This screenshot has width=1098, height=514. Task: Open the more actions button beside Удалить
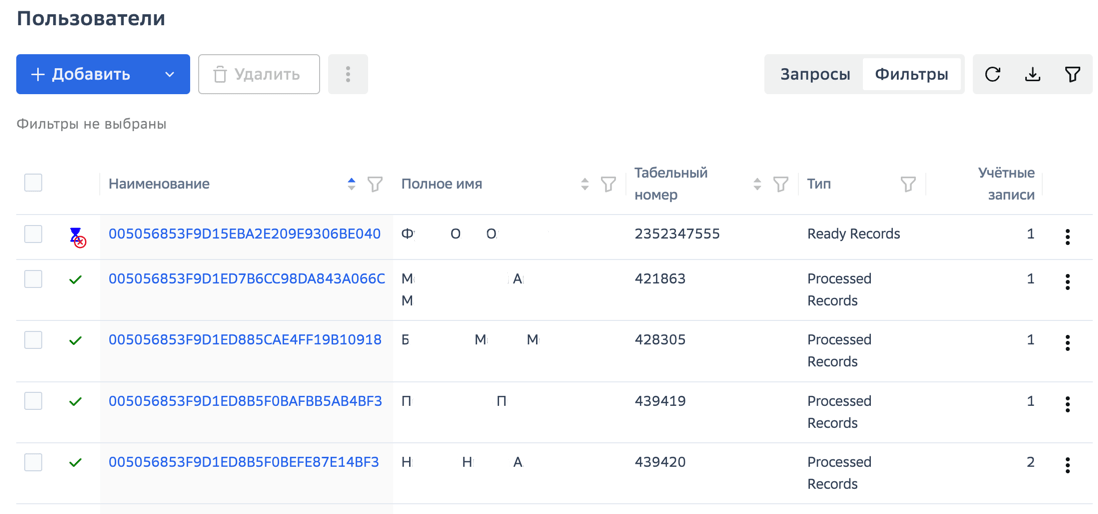(348, 74)
